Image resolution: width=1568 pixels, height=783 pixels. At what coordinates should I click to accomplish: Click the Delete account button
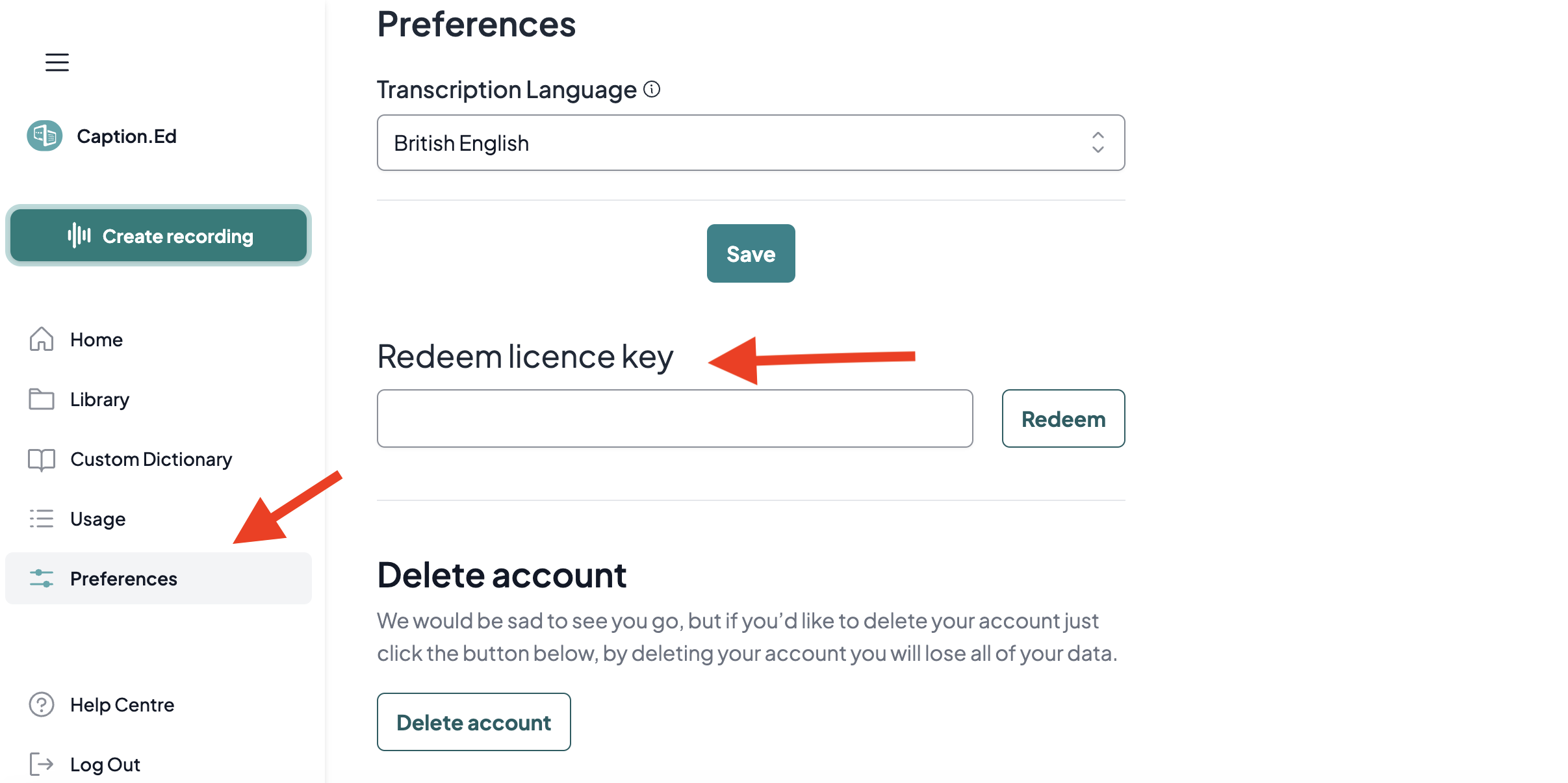pyautogui.click(x=474, y=722)
